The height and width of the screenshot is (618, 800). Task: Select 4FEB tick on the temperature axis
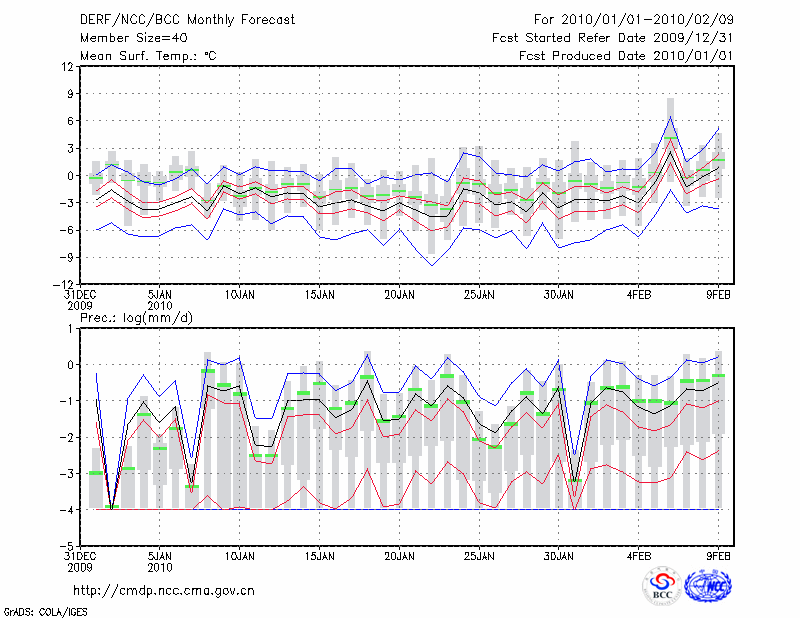(x=640, y=295)
